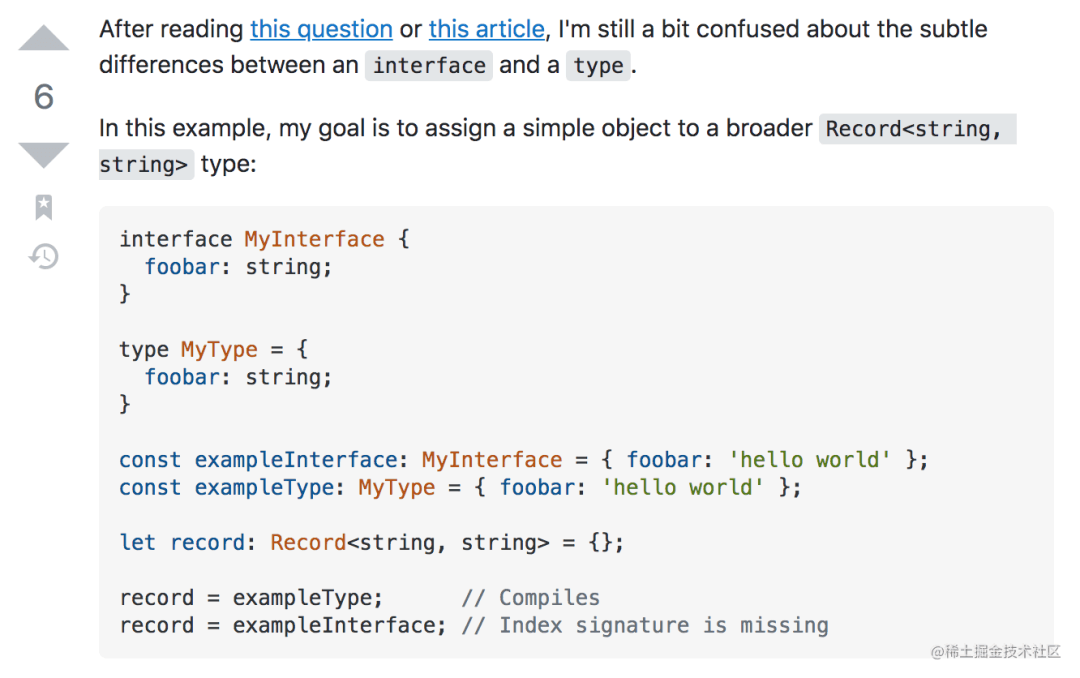Viewport: 1080px width, 678px height.
Task: Click the inline "interface" code snippet
Action: 428,66
